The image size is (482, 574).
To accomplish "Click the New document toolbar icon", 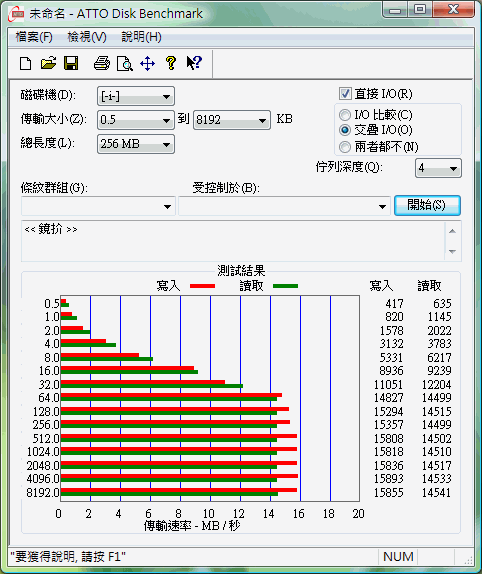I will click(x=25, y=63).
